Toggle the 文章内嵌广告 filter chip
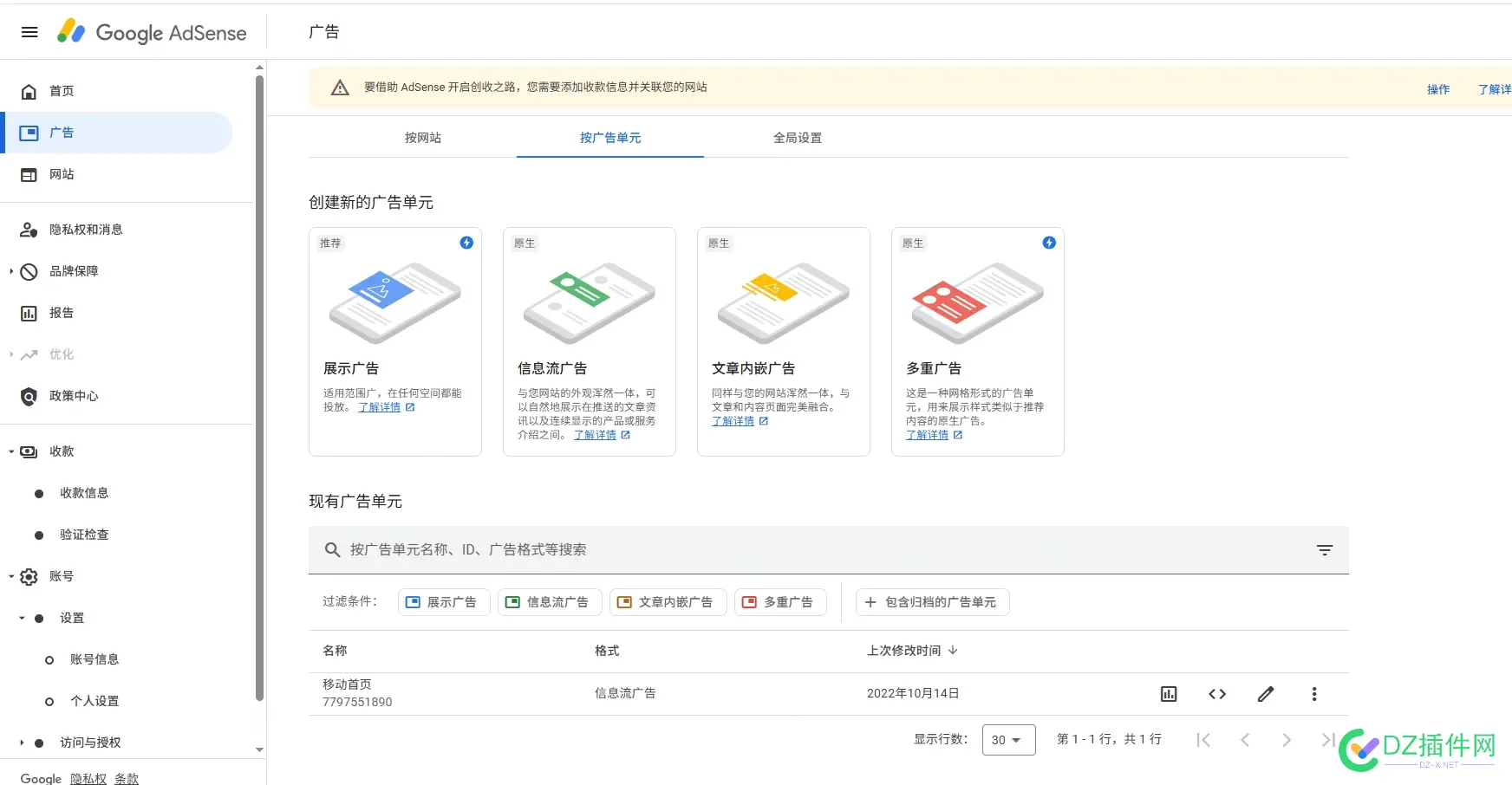 point(668,602)
